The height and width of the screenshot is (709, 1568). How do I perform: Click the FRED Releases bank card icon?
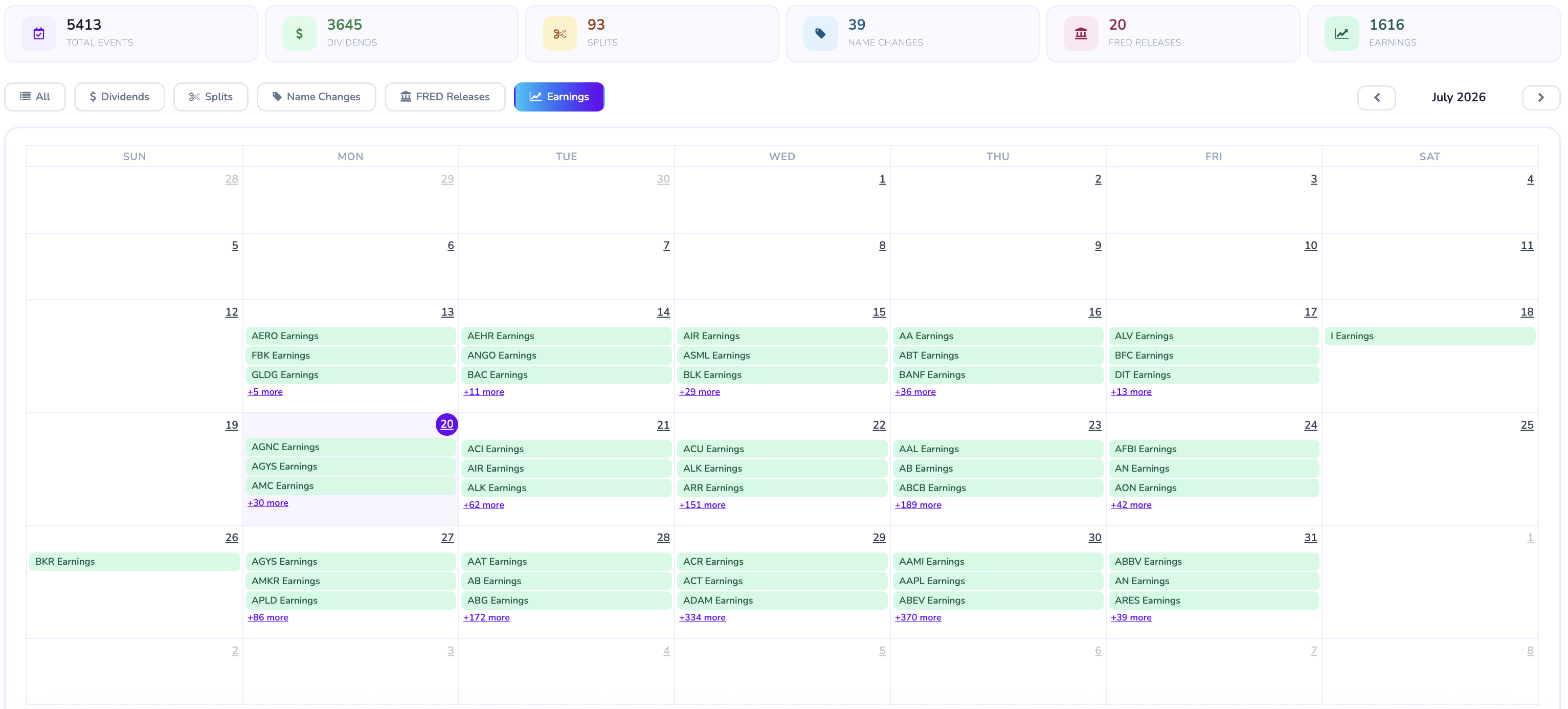point(1081,33)
